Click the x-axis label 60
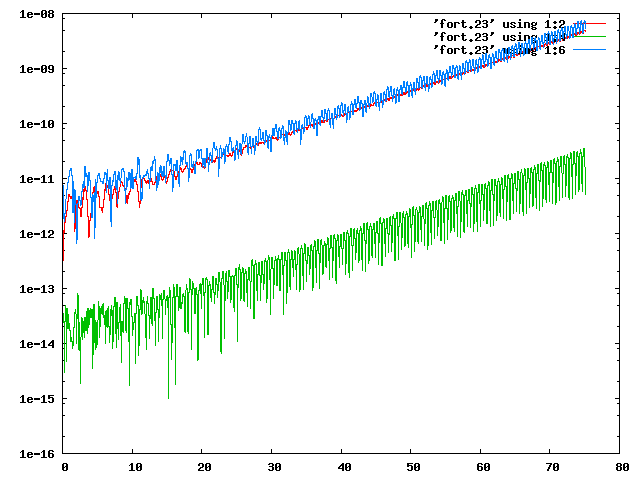Viewport: 640px width, 480px height. [x=483, y=467]
